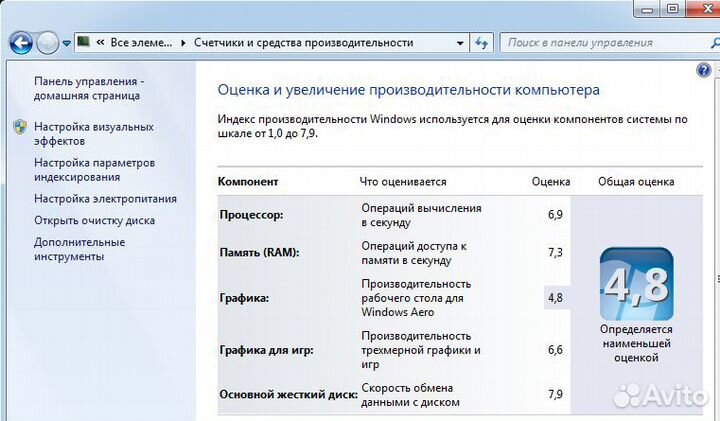Screen dimensions: 720x421
Task: Click the Refresh button beside the address bar
Action: pos(481,43)
